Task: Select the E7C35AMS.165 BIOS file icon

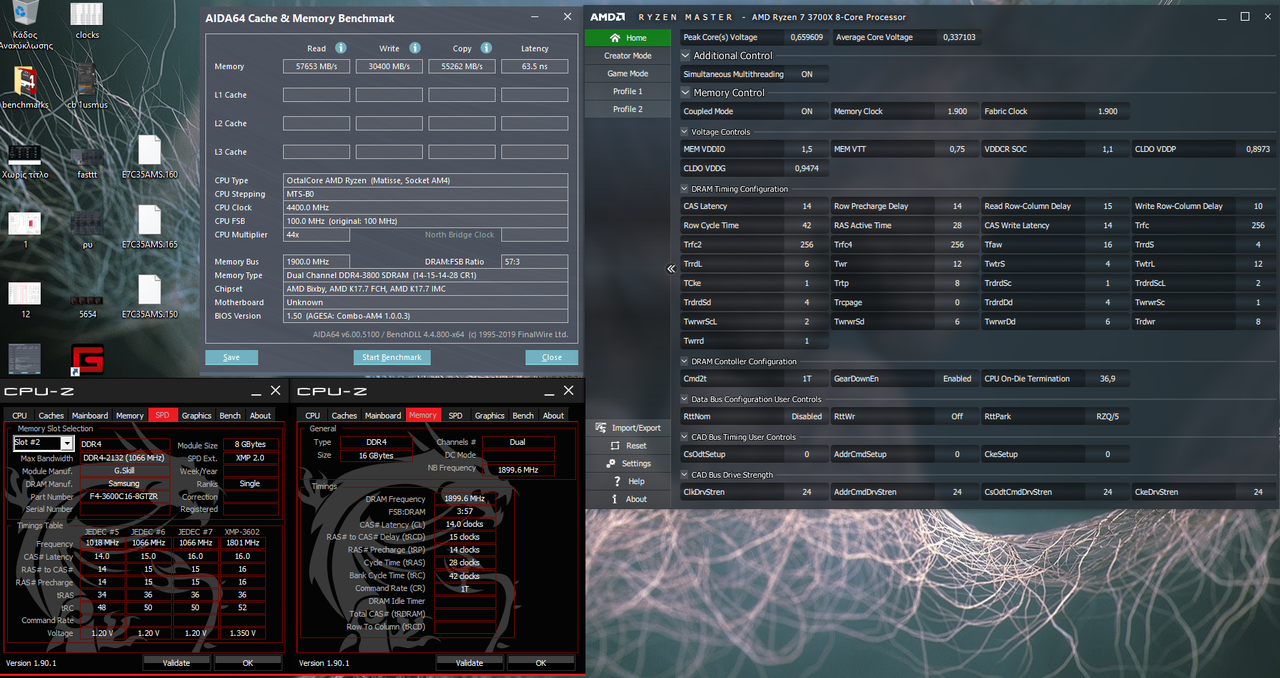Action: click(x=149, y=227)
